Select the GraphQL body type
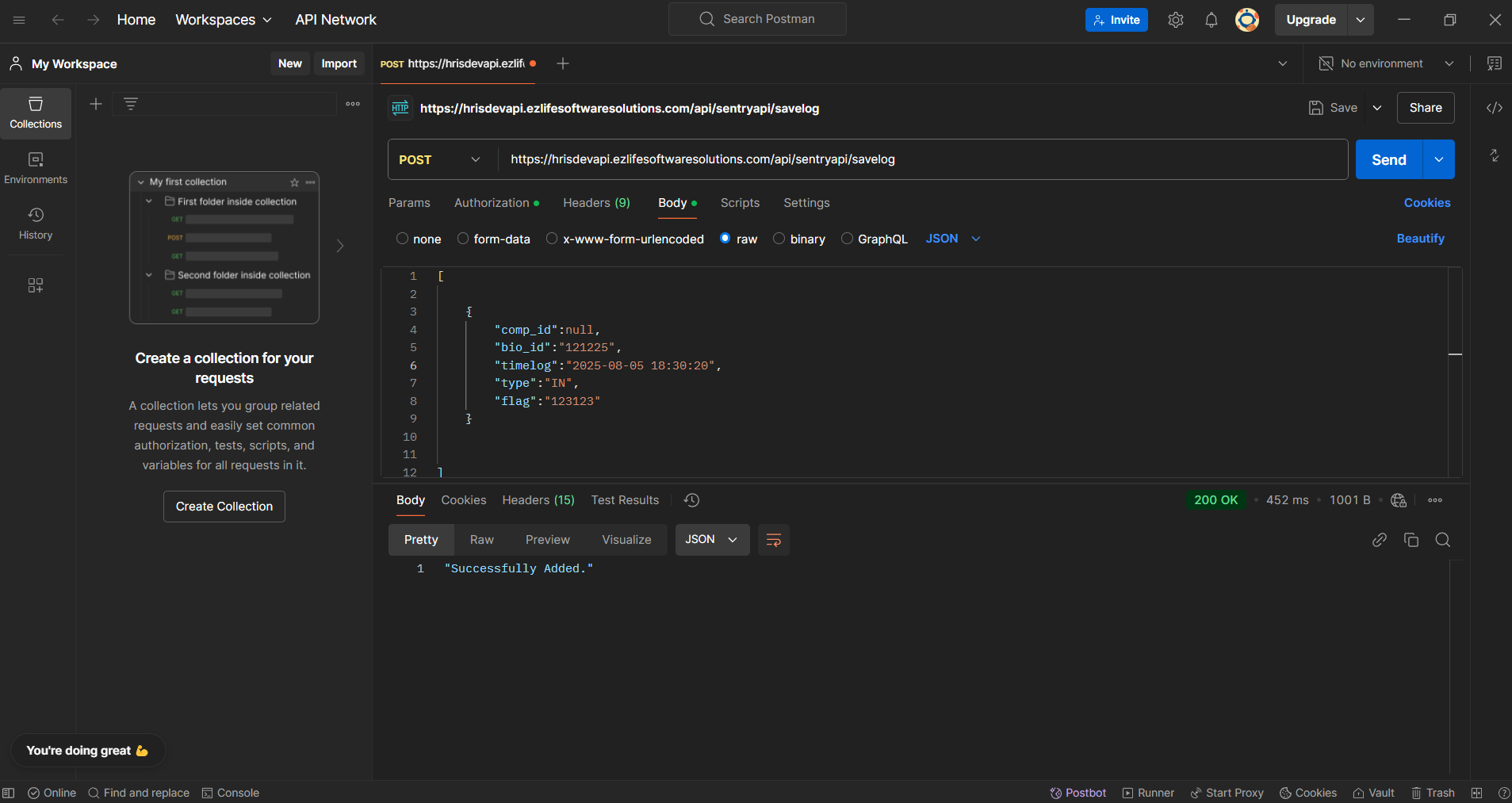1512x803 pixels. 848,239
